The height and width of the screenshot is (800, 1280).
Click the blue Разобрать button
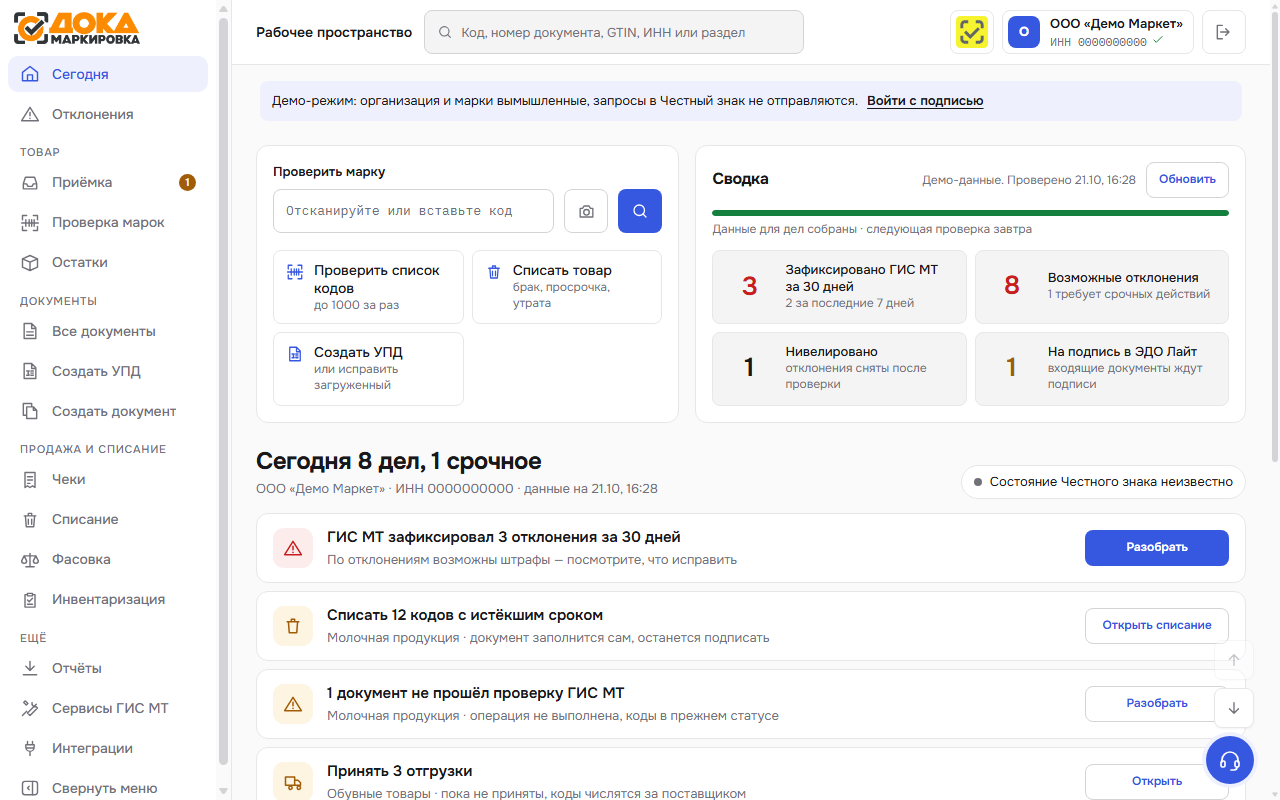1157,547
